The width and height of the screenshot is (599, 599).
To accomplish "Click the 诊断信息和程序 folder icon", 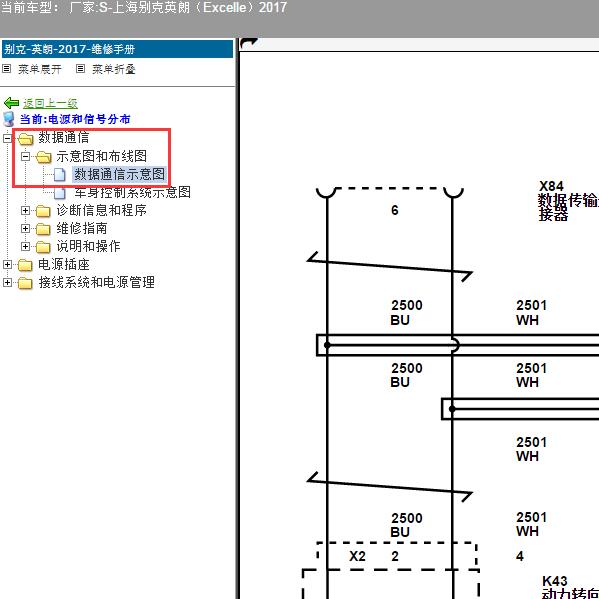I will (43, 211).
